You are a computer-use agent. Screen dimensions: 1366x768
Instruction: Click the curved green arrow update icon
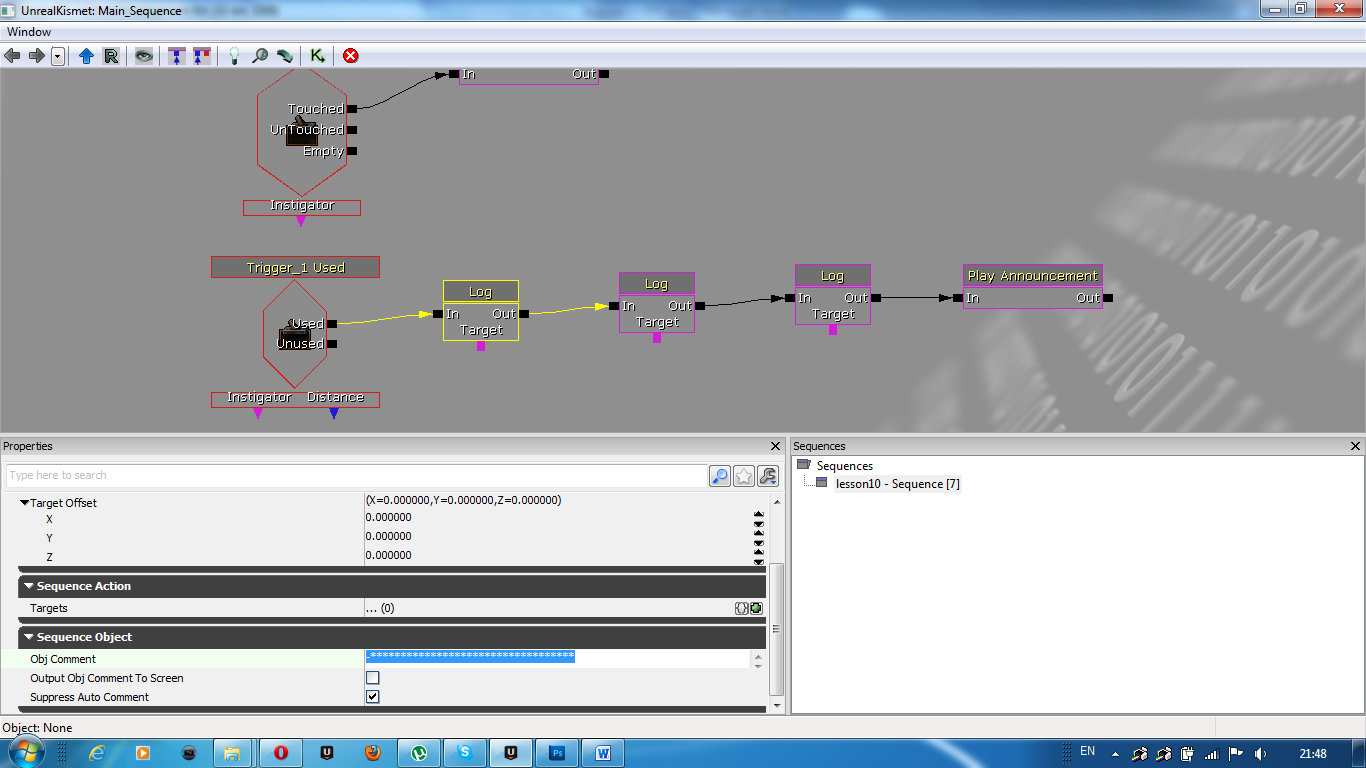[x=285, y=56]
